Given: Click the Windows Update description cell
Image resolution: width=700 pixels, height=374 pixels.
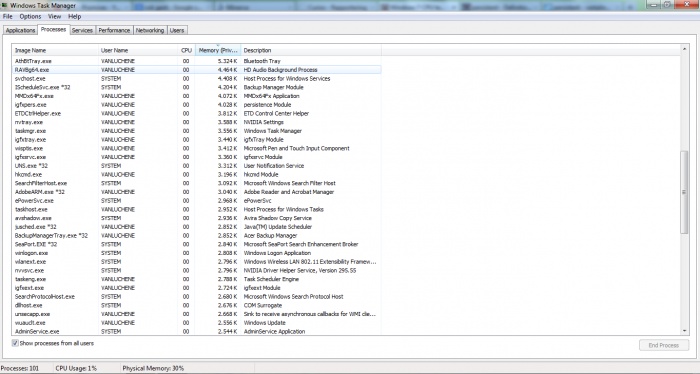Looking at the screenshot, I should tap(264, 323).
